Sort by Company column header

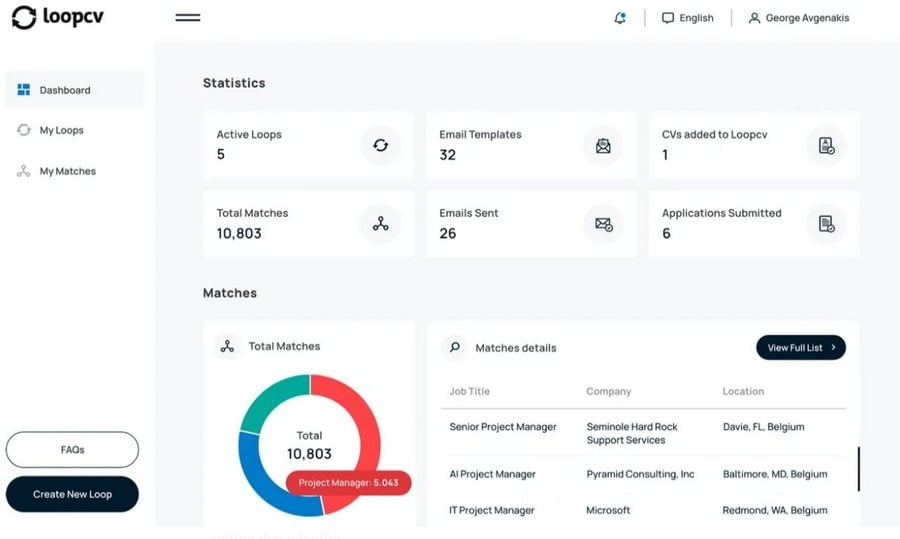pos(608,391)
